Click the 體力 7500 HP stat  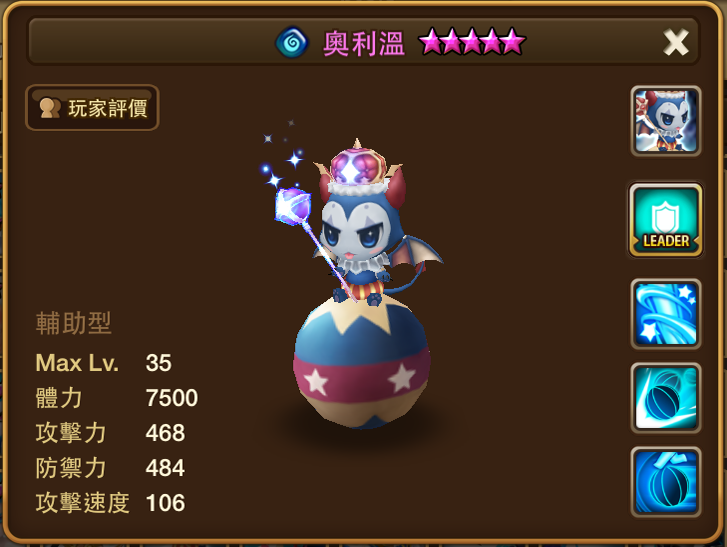coord(117,398)
